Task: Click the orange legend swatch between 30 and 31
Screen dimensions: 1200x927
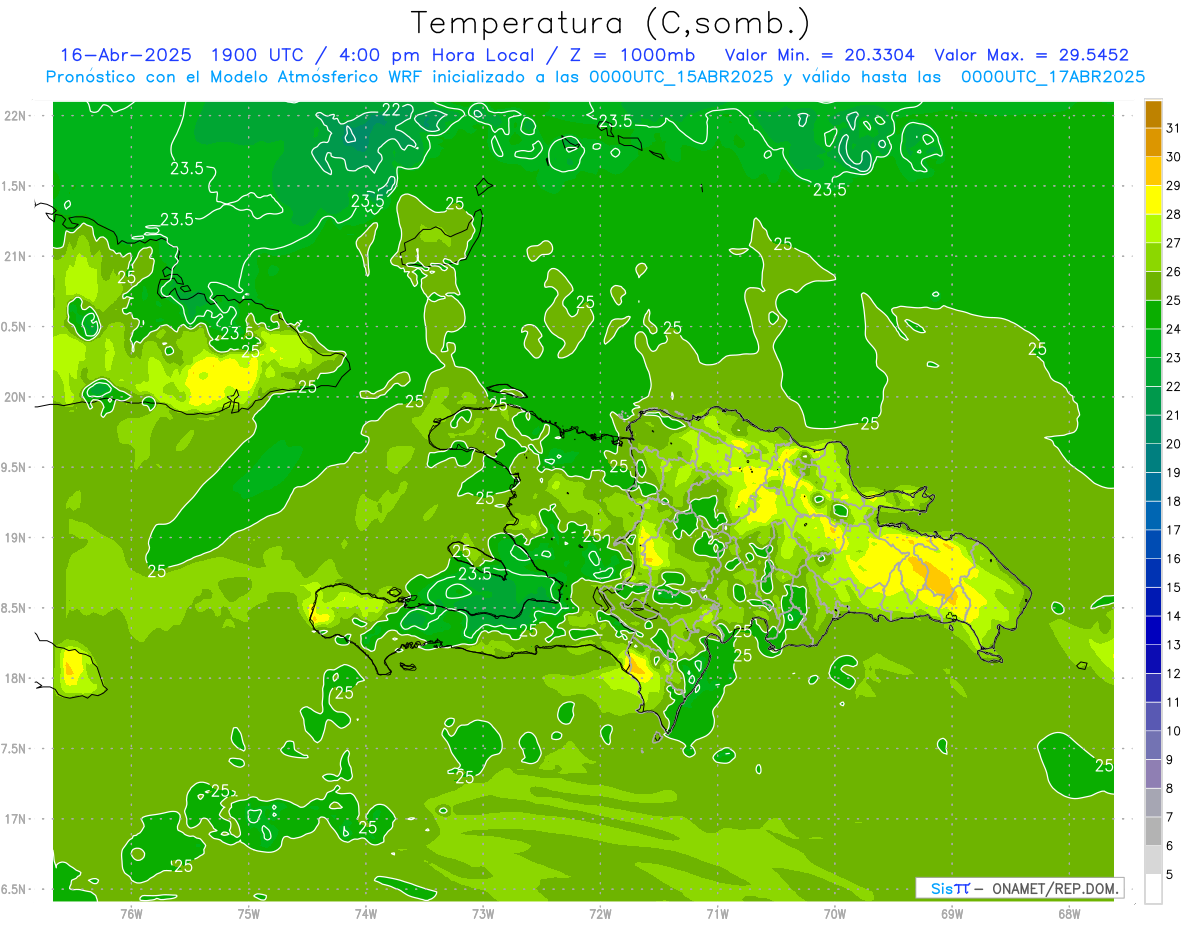Action: (x=1153, y=143)
